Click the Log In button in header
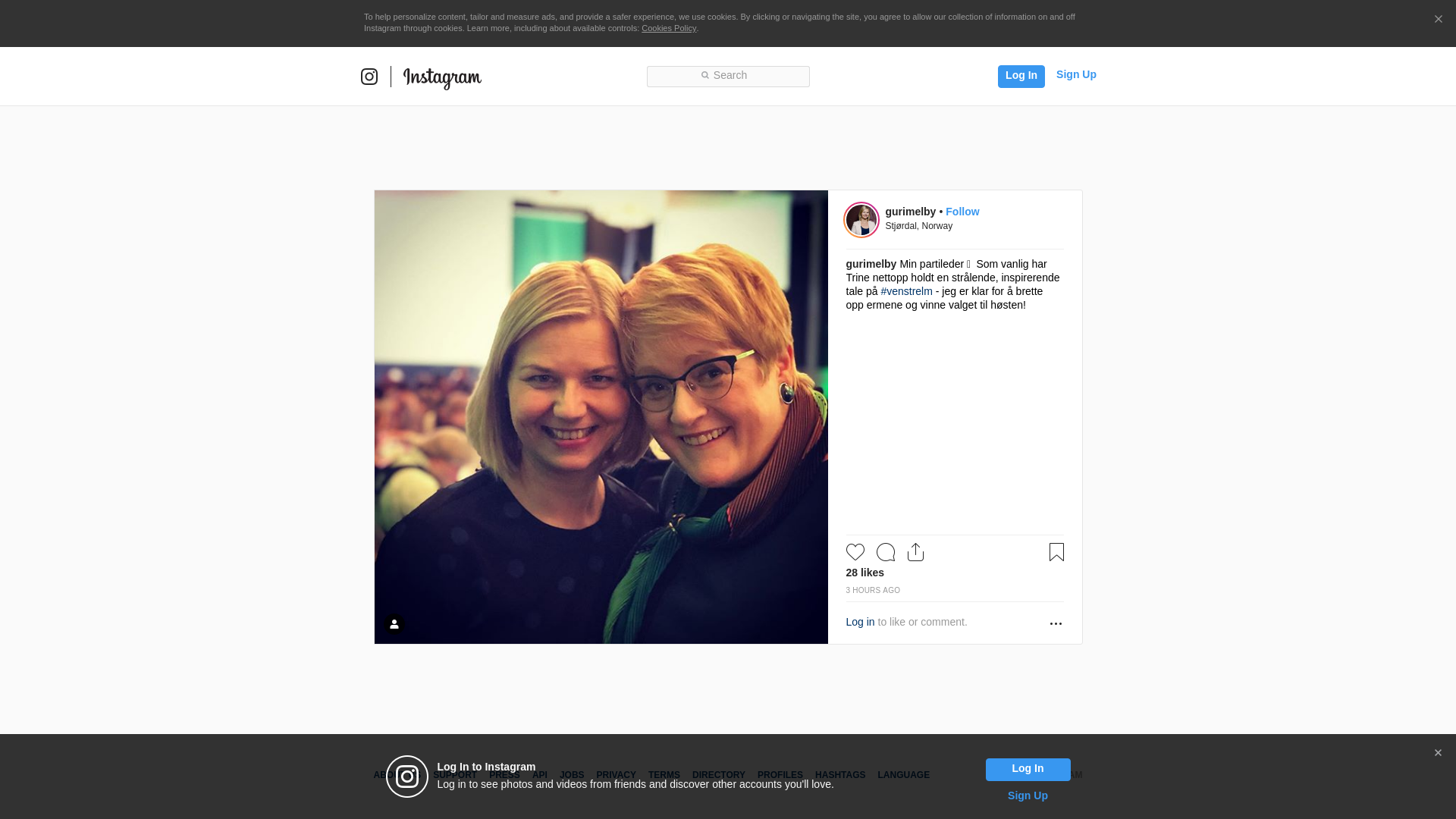This screenshot has height=819, width=1456. coord(1021,77)
